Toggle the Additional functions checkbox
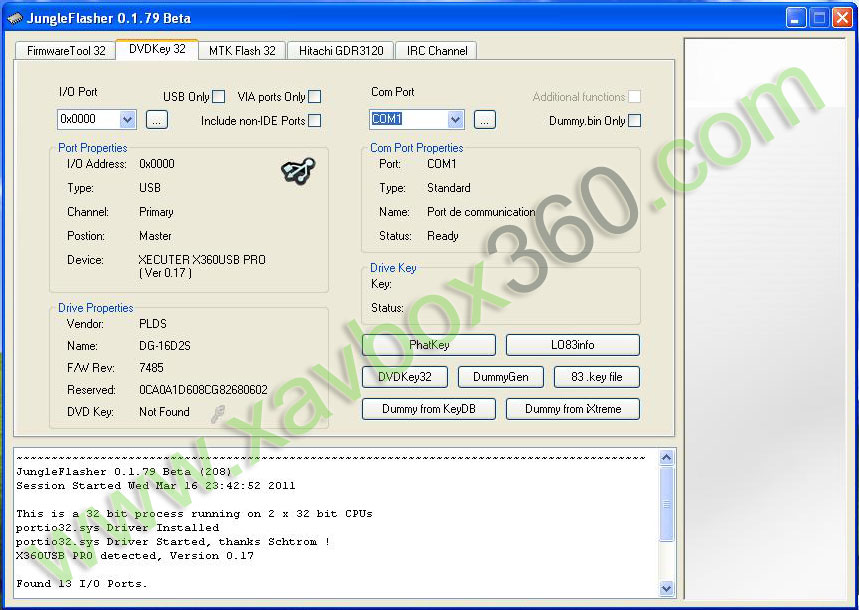Image resolution: width=859 pixels, height=610 pixels. 634,97
